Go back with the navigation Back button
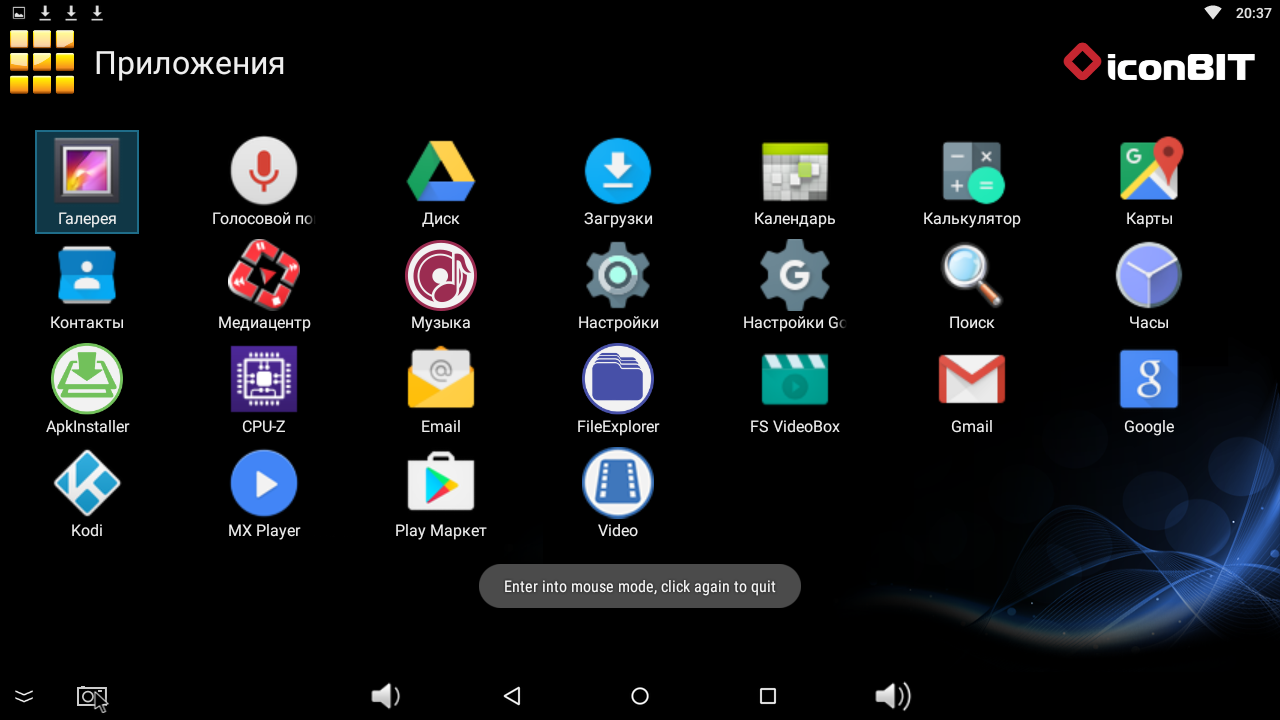Image resolution: width=1280 pixels, height=720 pixels. coord(512,696)
